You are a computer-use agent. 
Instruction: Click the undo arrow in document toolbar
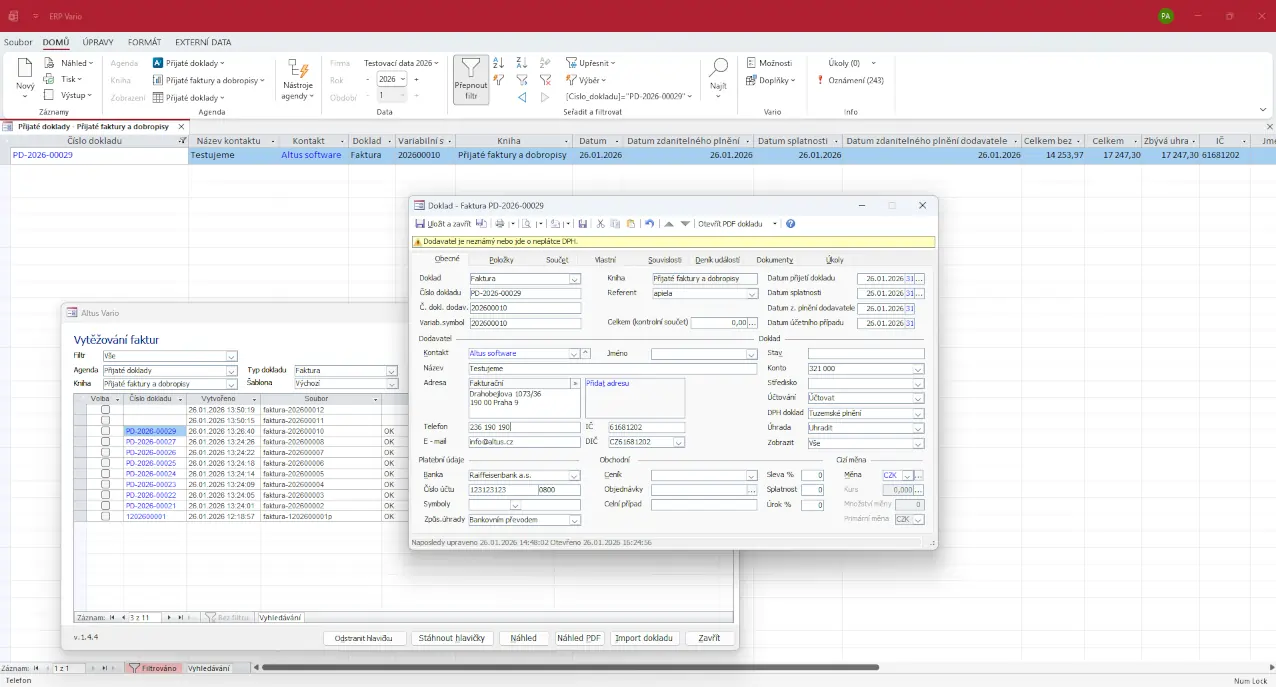pos(649,224)
